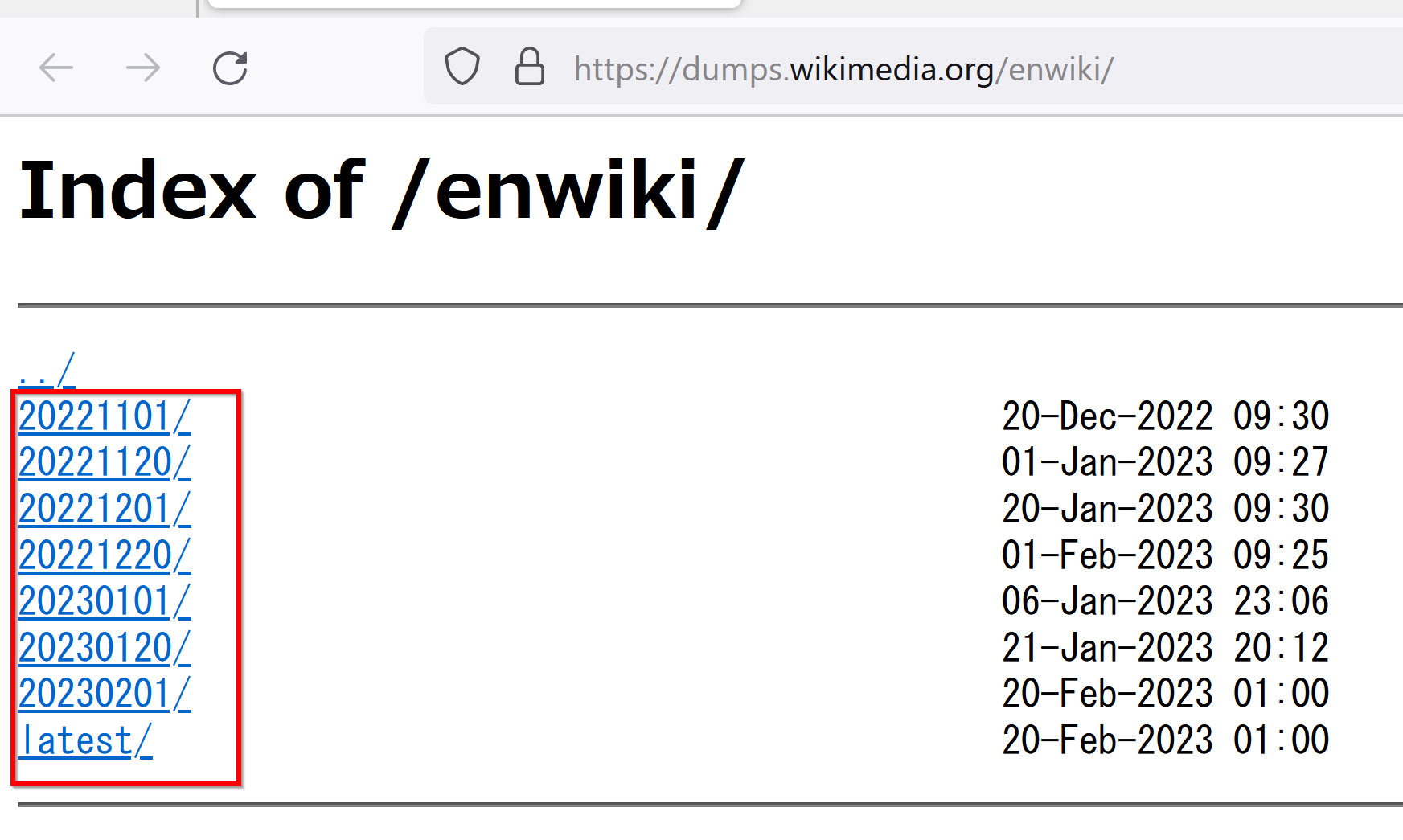Show site security info via padlock

(x=530, y=67)
